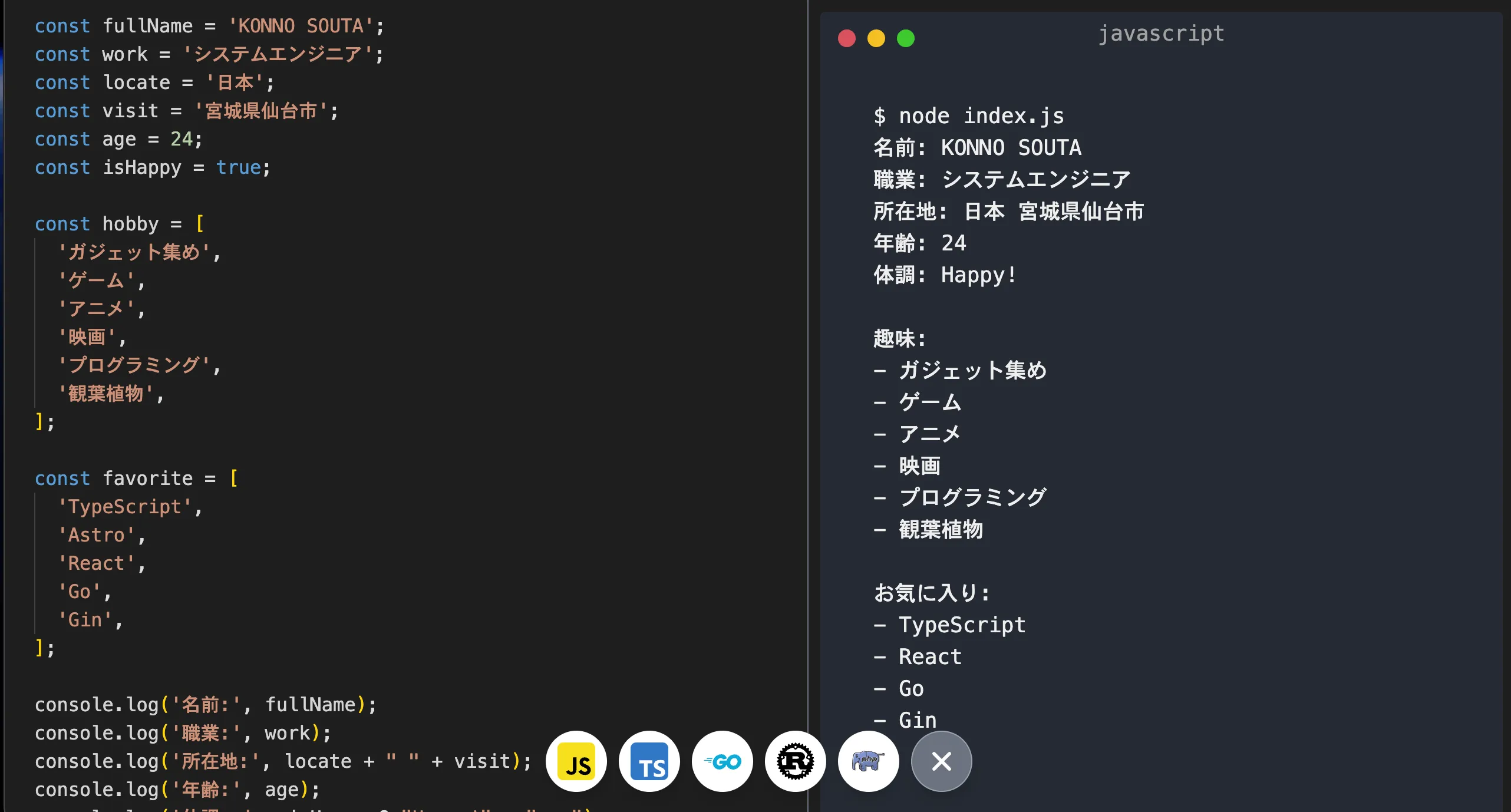Click the javascript title of terminal
Screen dimensions: 1511x812
point(1161,34)
